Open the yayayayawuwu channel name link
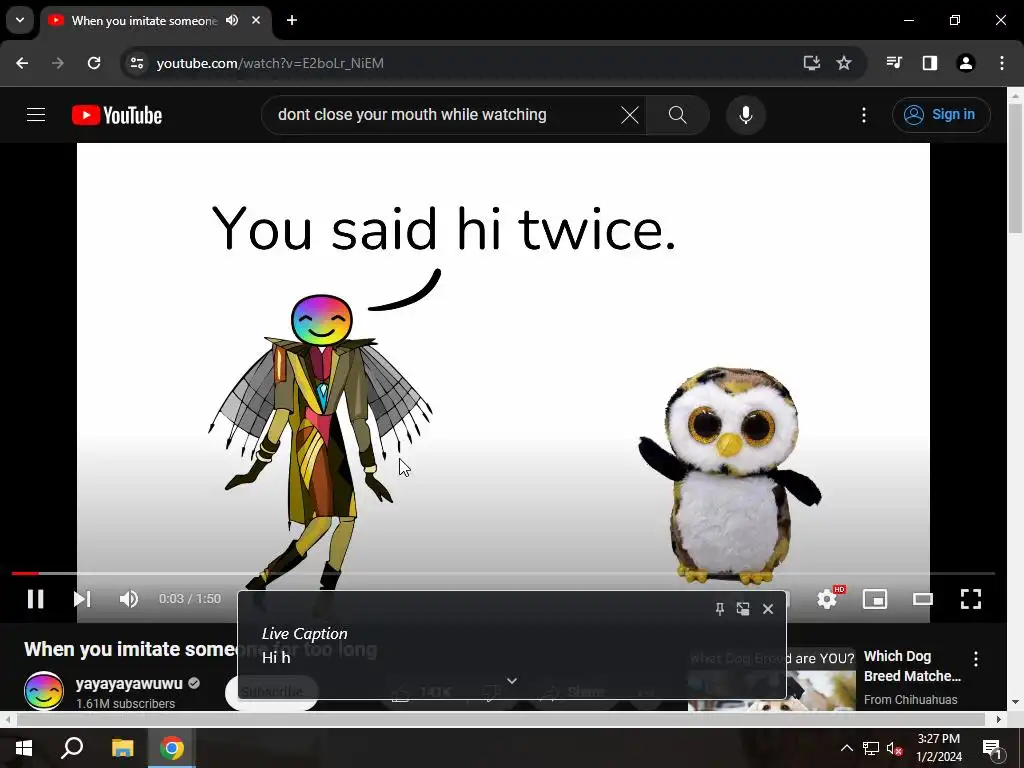Screen dimensions: 1024x768 [129, 684]
